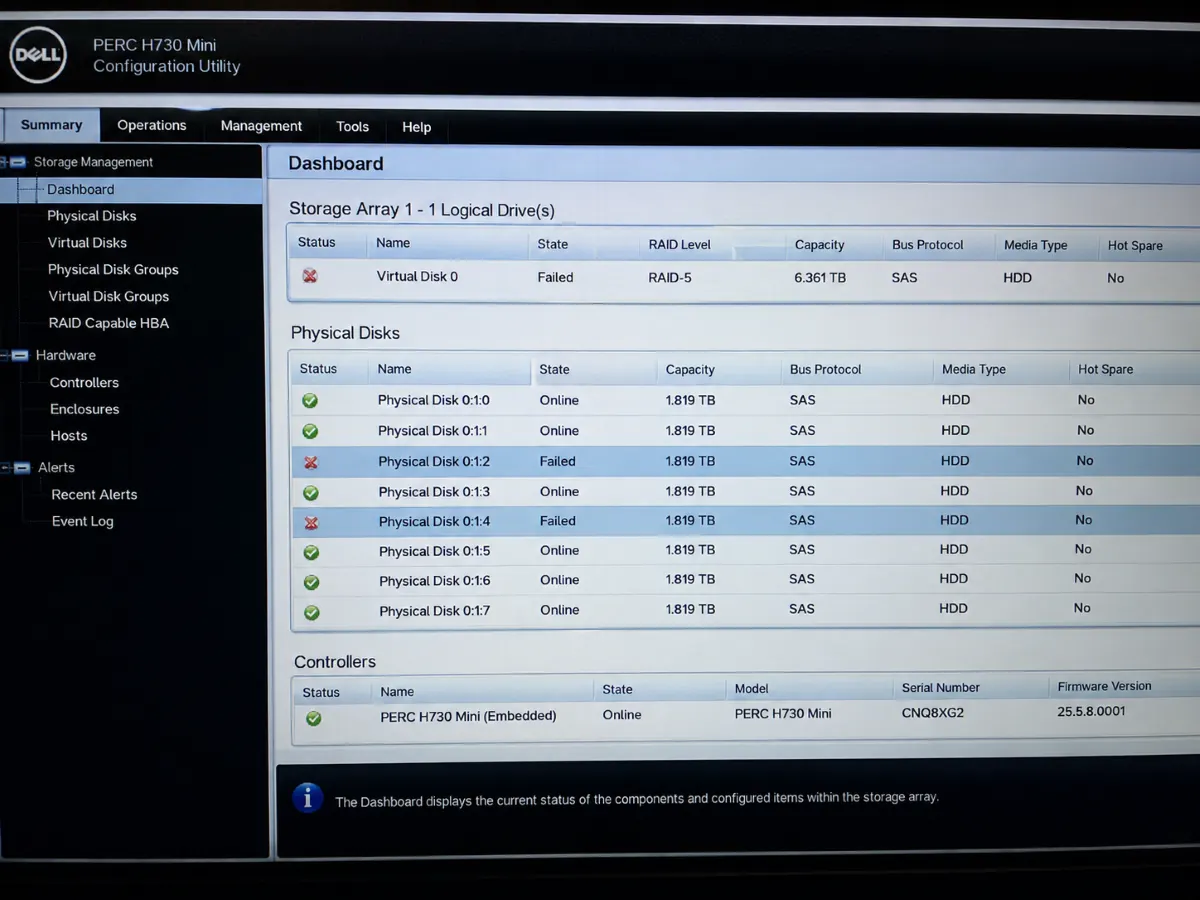Click the green status icon for Physical Disk 0:1:7
This screenshot has height=900, width=1200.
click(312, 612)
